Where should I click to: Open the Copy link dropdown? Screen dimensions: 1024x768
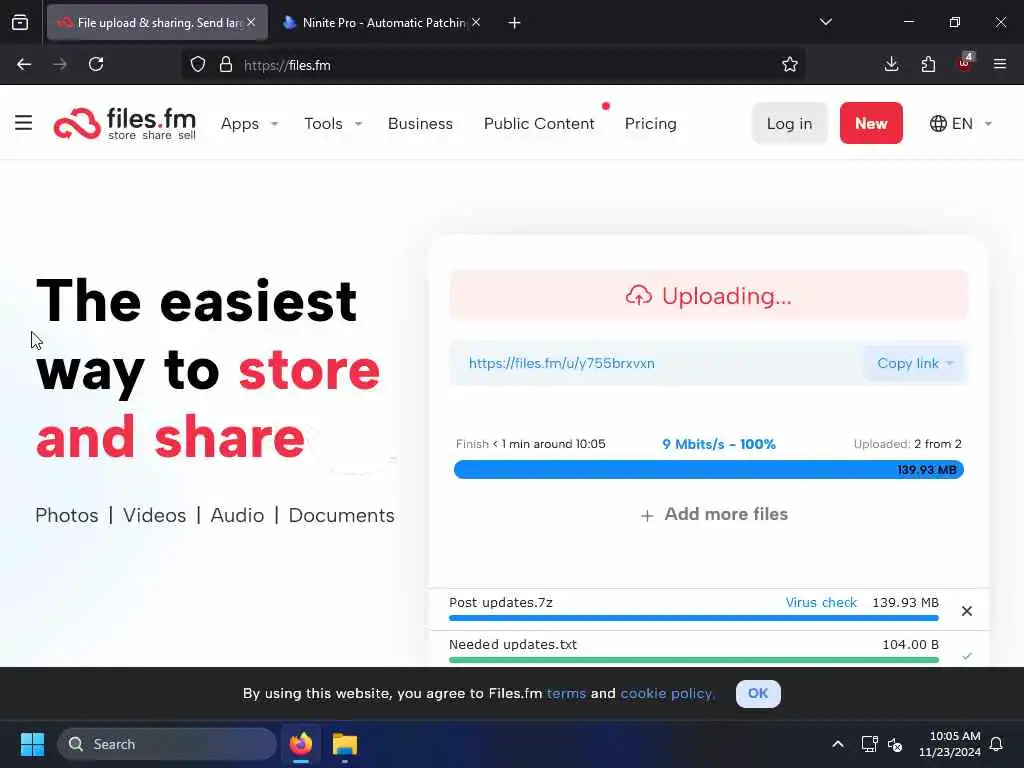tap(915, 363)
